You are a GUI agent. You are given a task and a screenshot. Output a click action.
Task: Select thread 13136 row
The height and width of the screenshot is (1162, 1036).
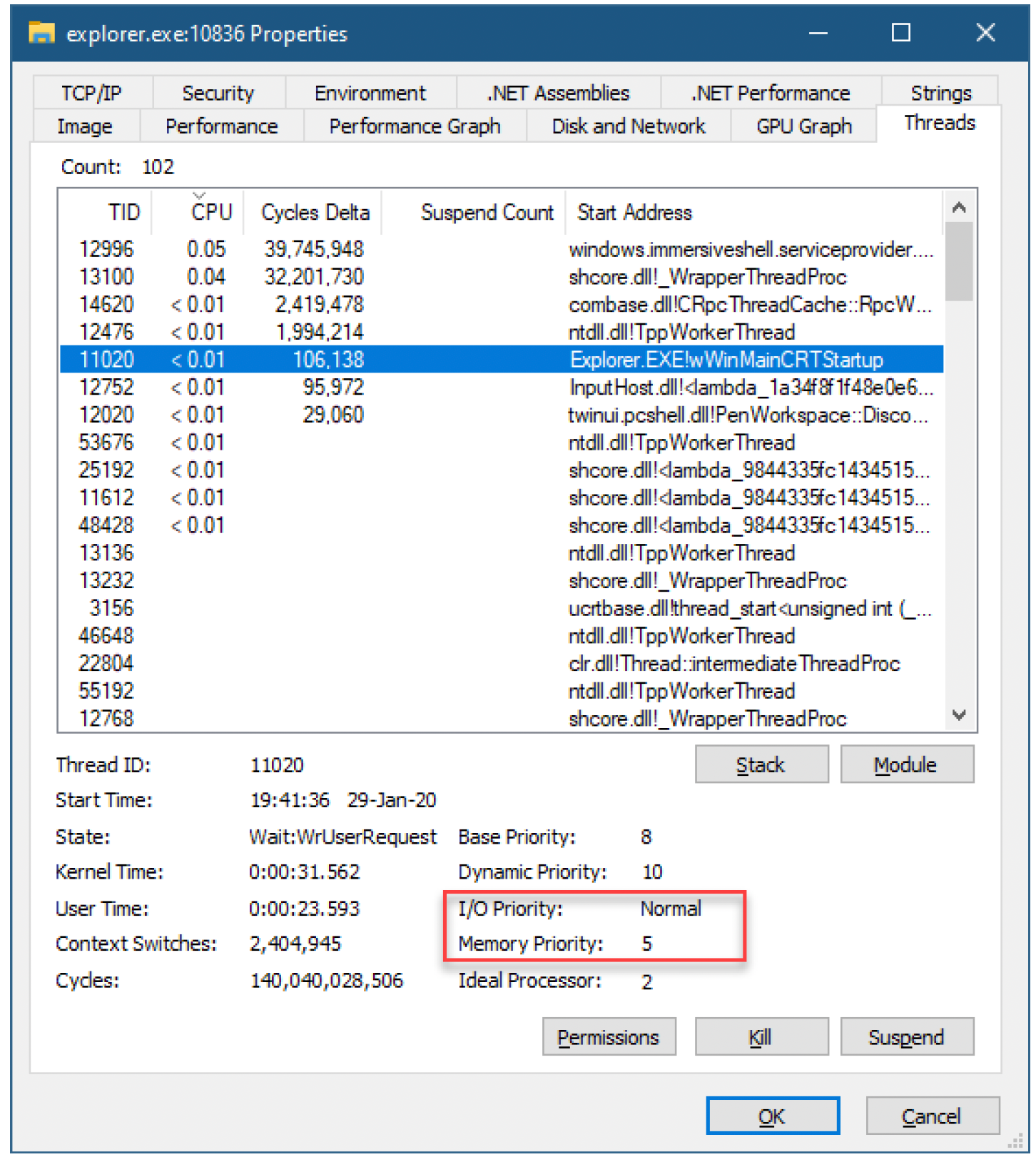(x=502, y=553)
